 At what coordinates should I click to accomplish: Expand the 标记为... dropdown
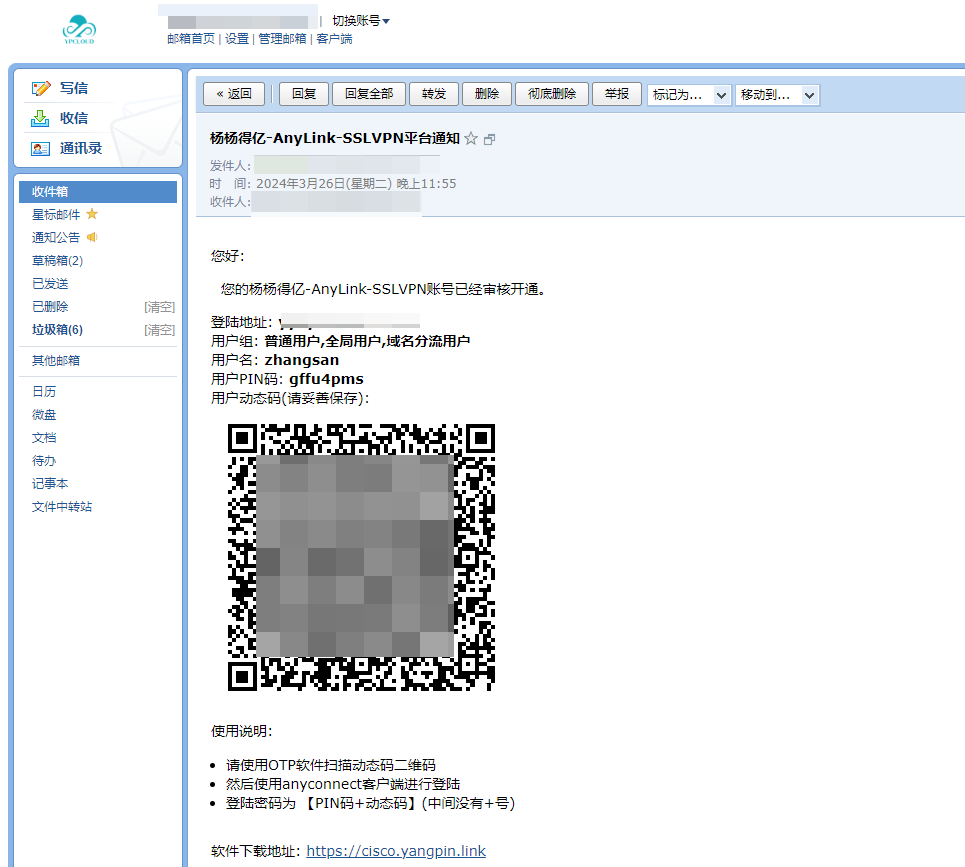689,95
